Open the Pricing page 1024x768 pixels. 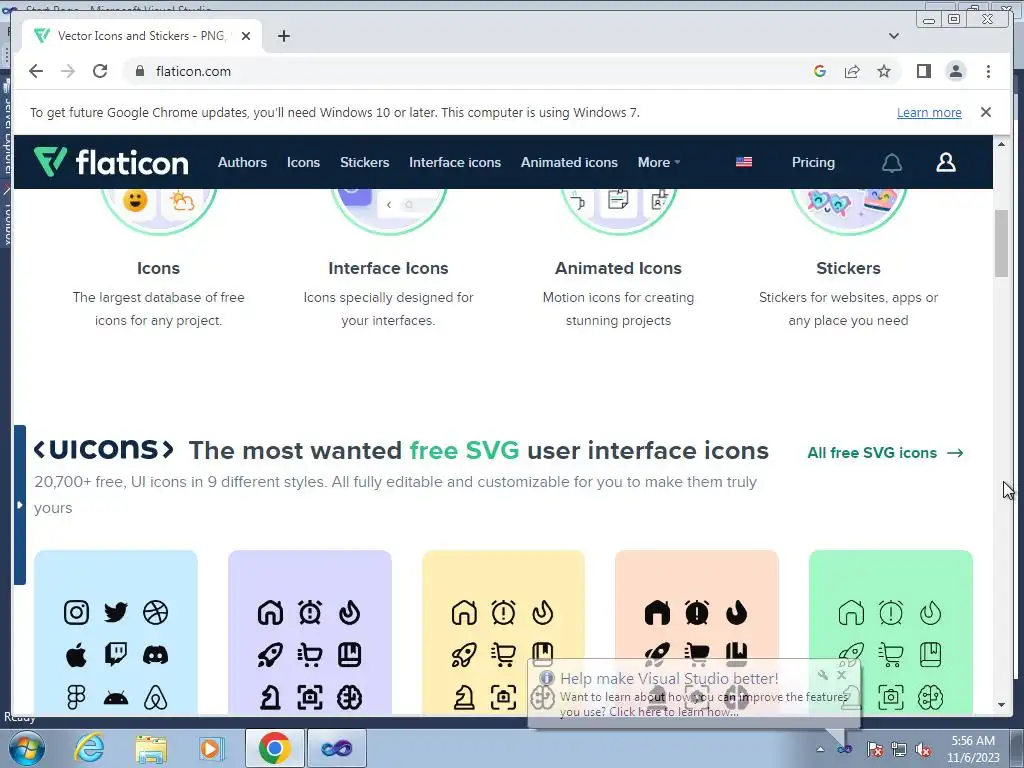pyautogui.click(x=813, y=162)
